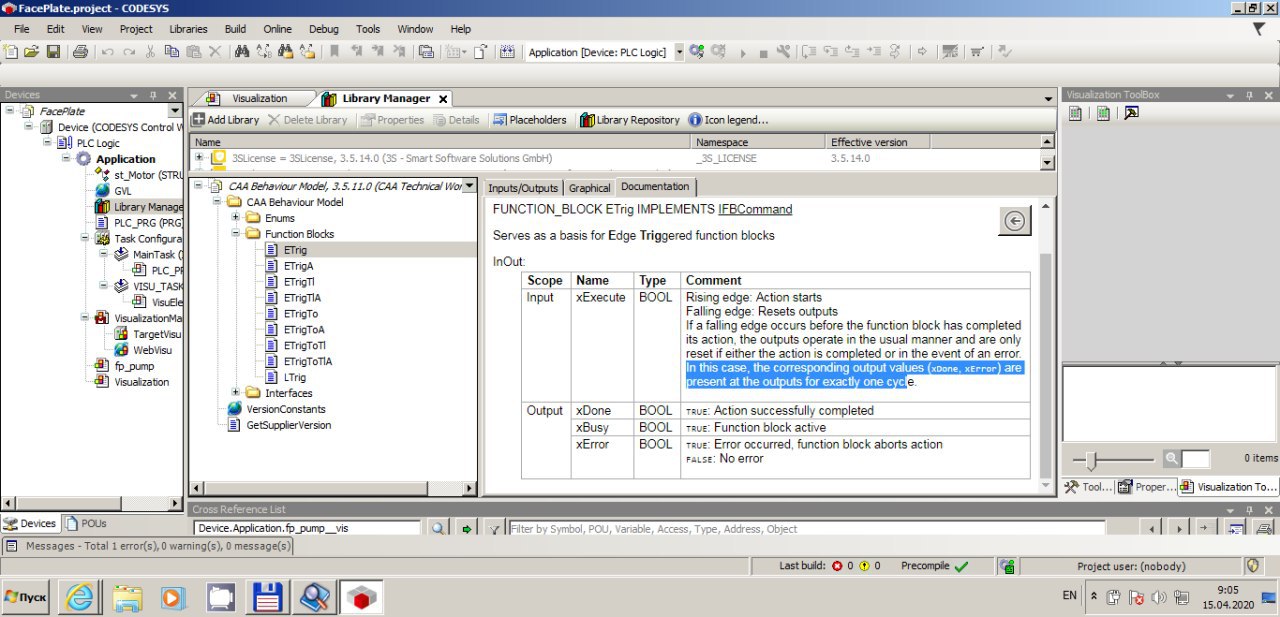Copy selection using the Copy icon
1280x617 pixels.
tap(172, 51)
